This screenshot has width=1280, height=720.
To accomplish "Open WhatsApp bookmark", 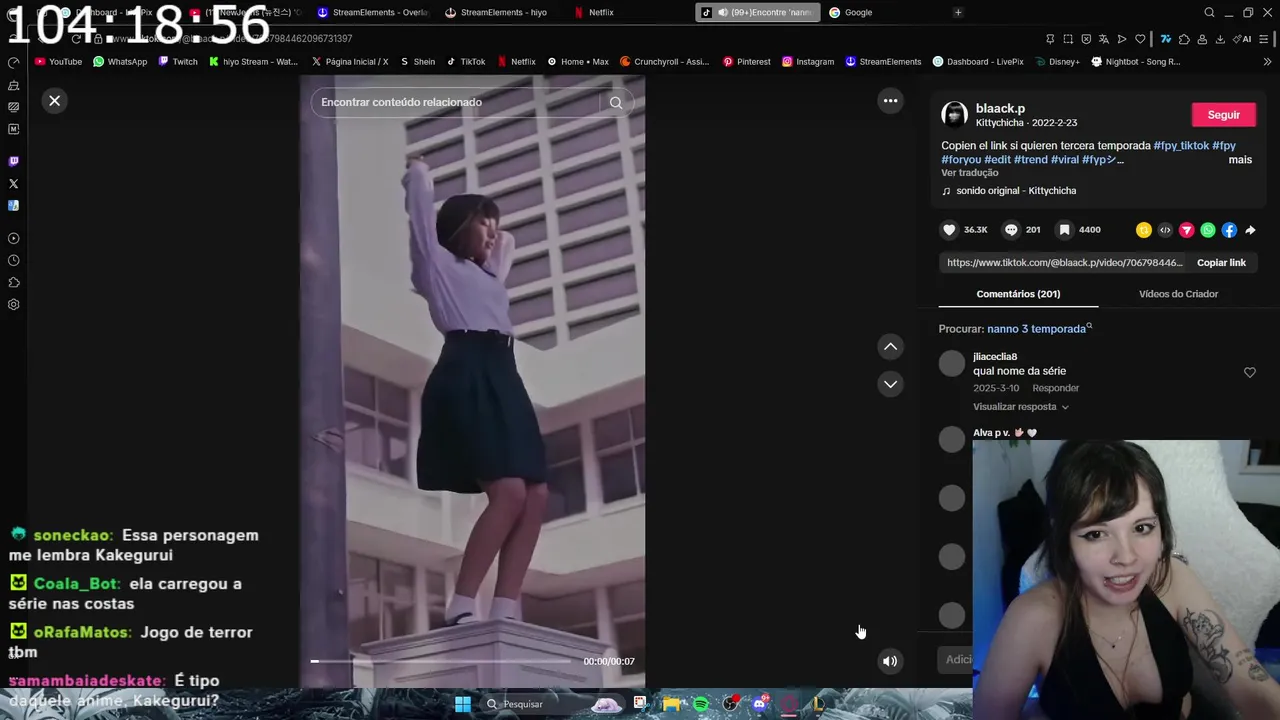I will pyautogui.click(x=120, y=62).
